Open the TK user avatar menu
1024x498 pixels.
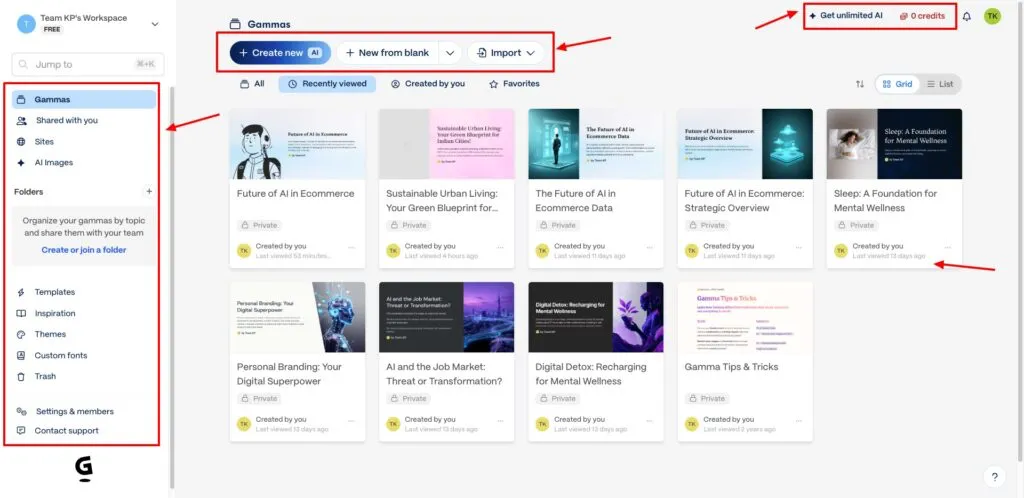point(991,16)
